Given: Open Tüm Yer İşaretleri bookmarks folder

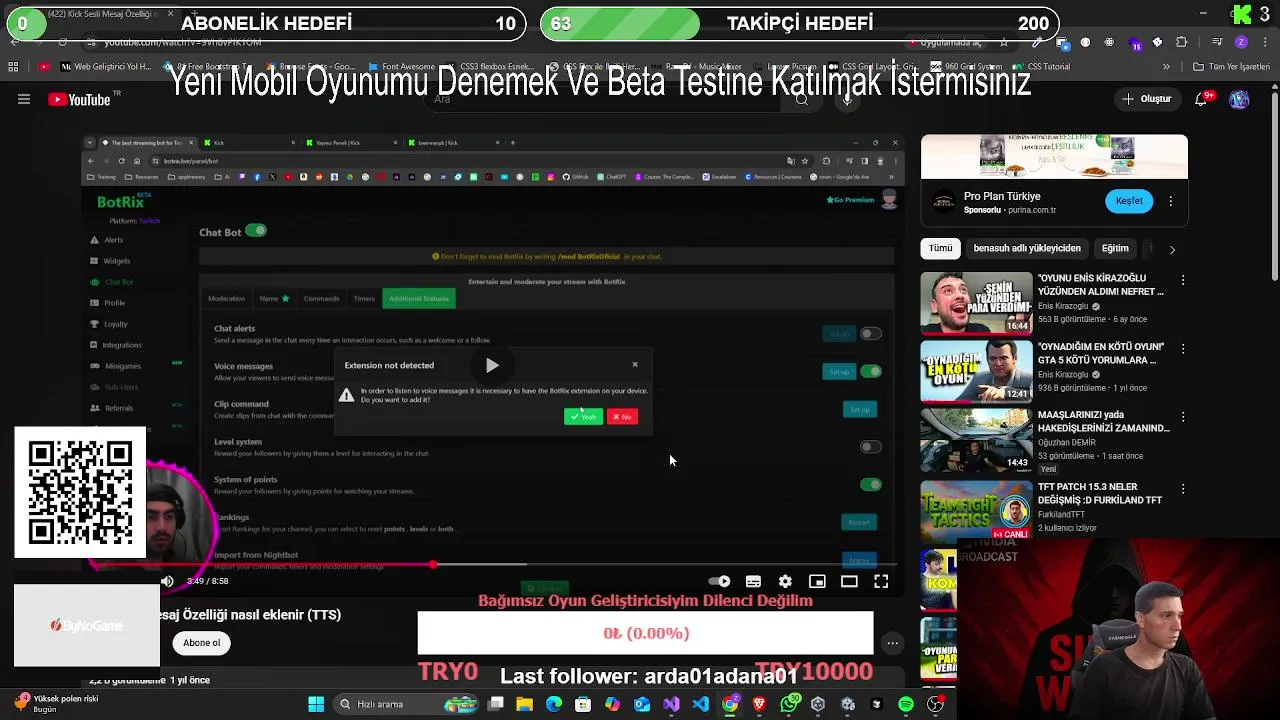Looking at the screenshot, I should click(x=1232, y=67).
